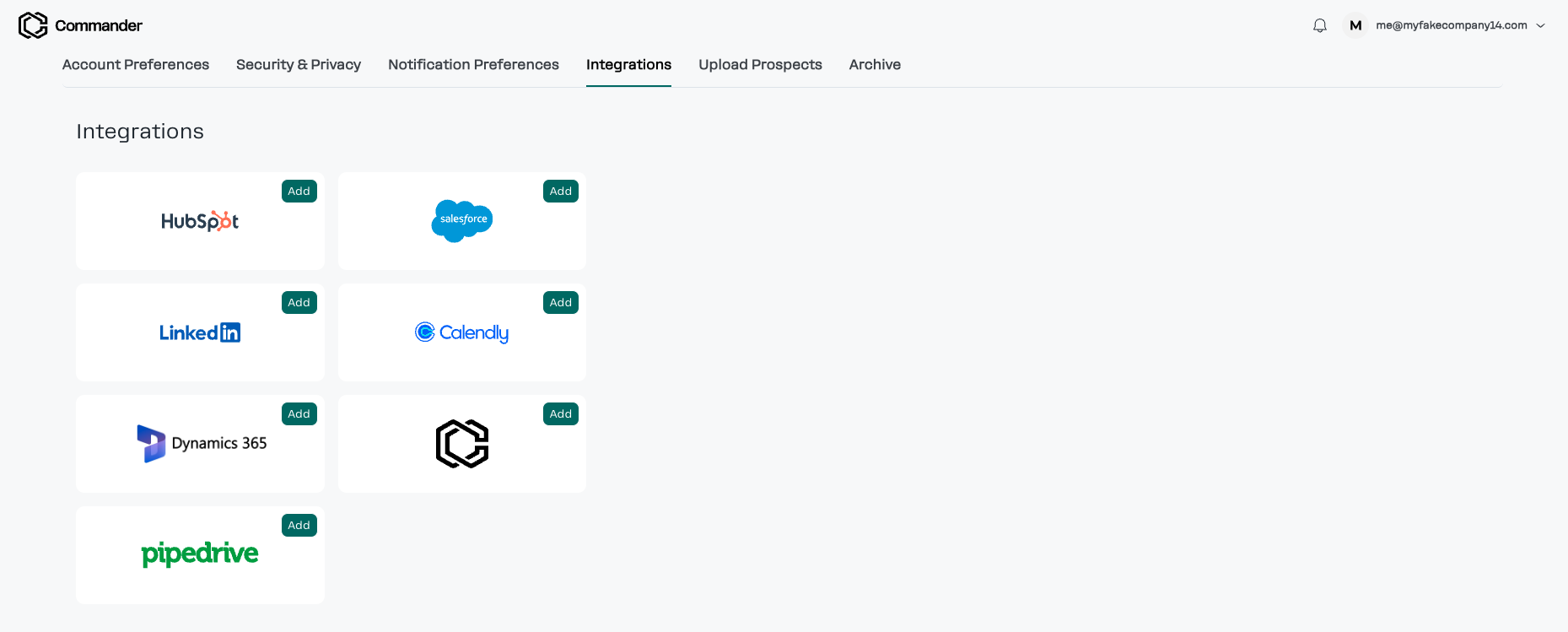Click the Dynamics 365 icon
The height and width of the screenshot is (632, 1568).
coord(201,443)
